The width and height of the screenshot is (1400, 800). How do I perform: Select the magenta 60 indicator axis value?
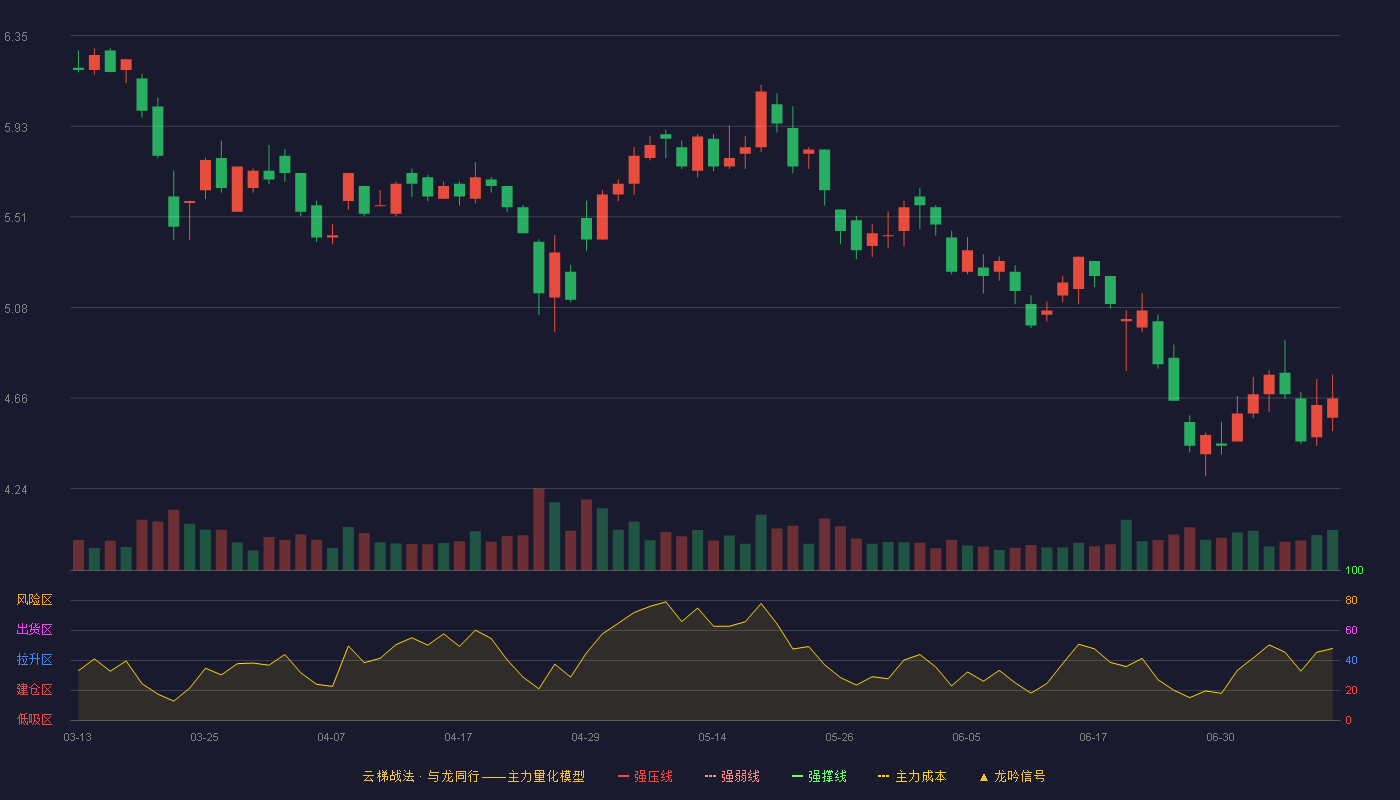pos(1351,630)
